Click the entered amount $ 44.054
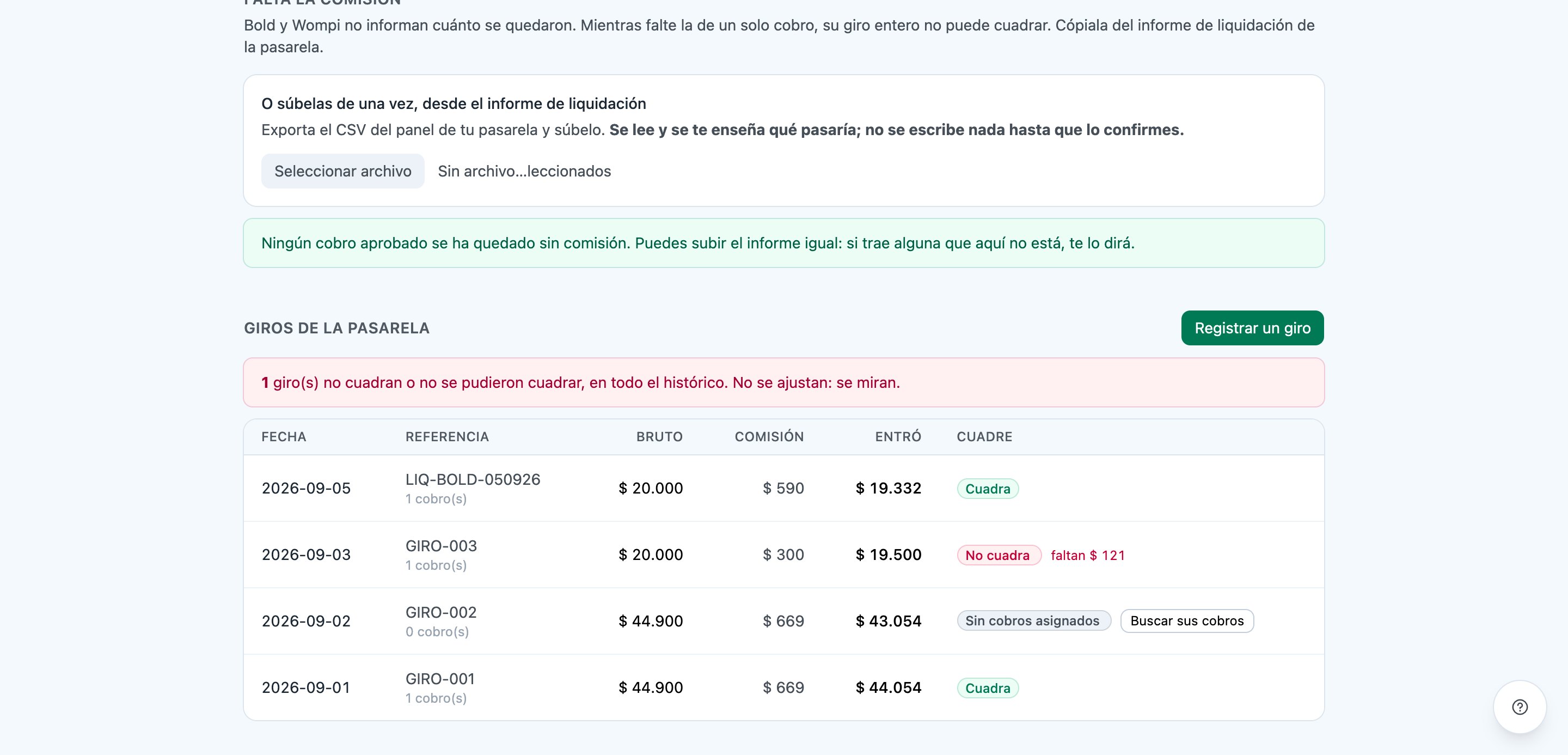Viewport: 1568px width, 755px height. coord(888,687)
